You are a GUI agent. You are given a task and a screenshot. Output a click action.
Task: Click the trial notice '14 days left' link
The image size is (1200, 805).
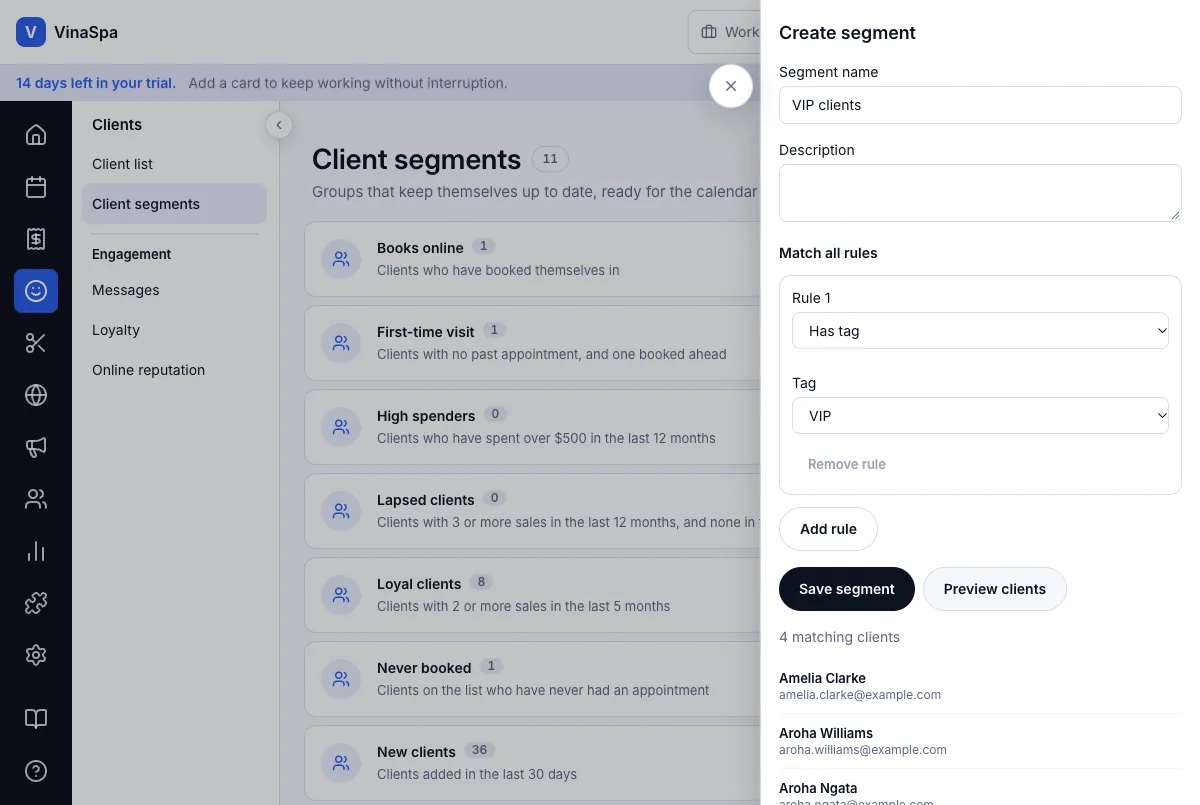[96, 83]
